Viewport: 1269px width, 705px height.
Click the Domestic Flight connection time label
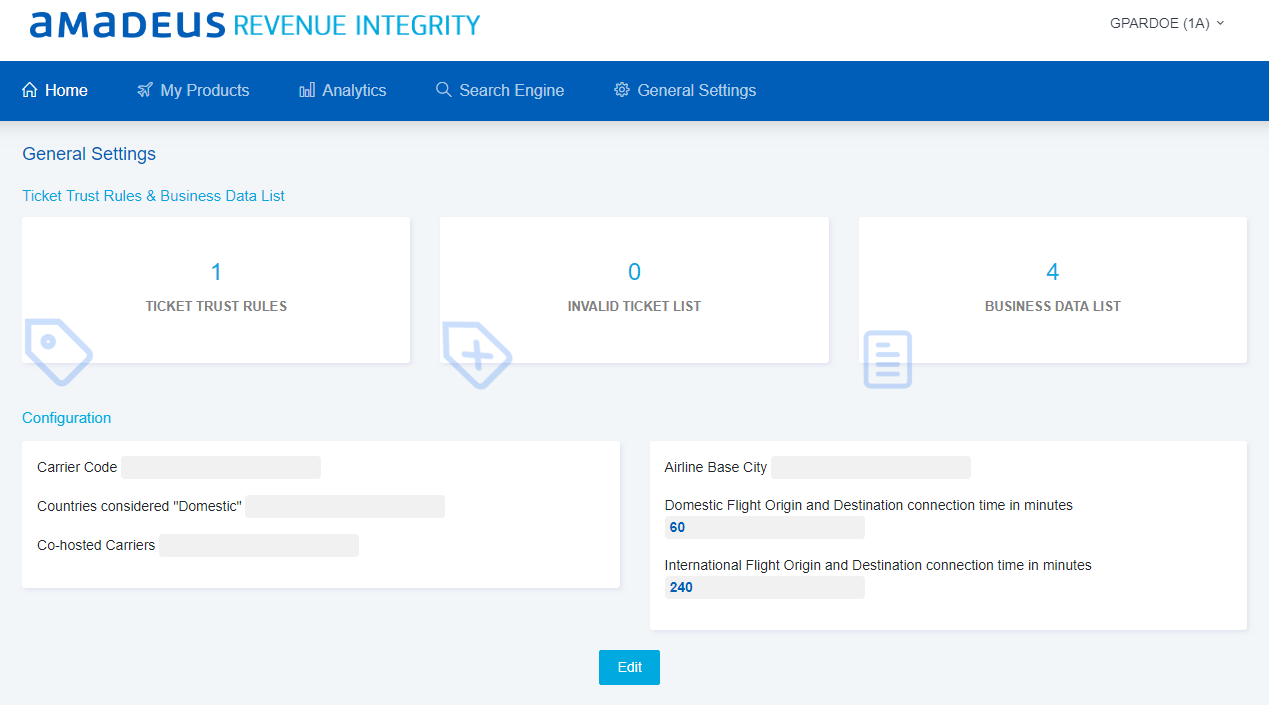(x=869, y=505)
